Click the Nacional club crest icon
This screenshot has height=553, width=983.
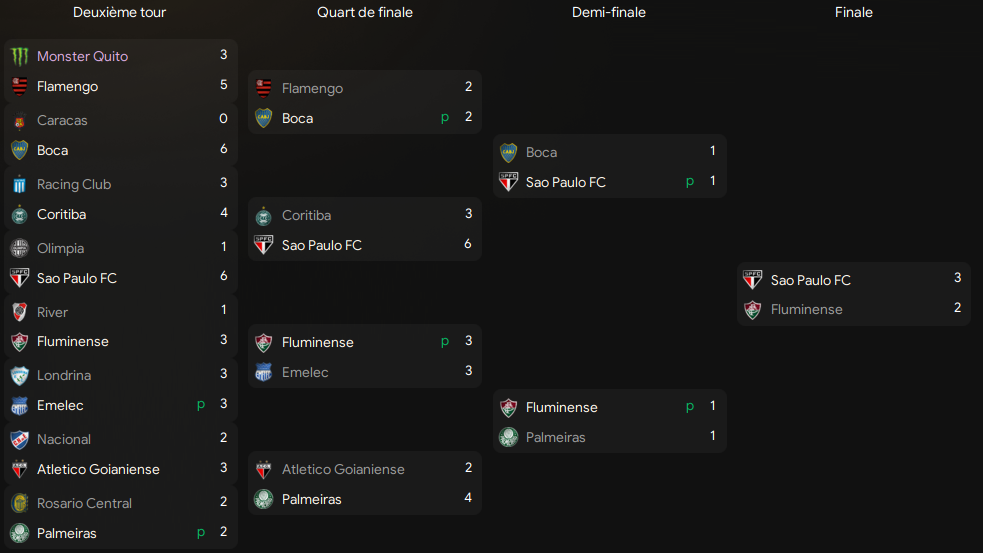pos(19,440)
